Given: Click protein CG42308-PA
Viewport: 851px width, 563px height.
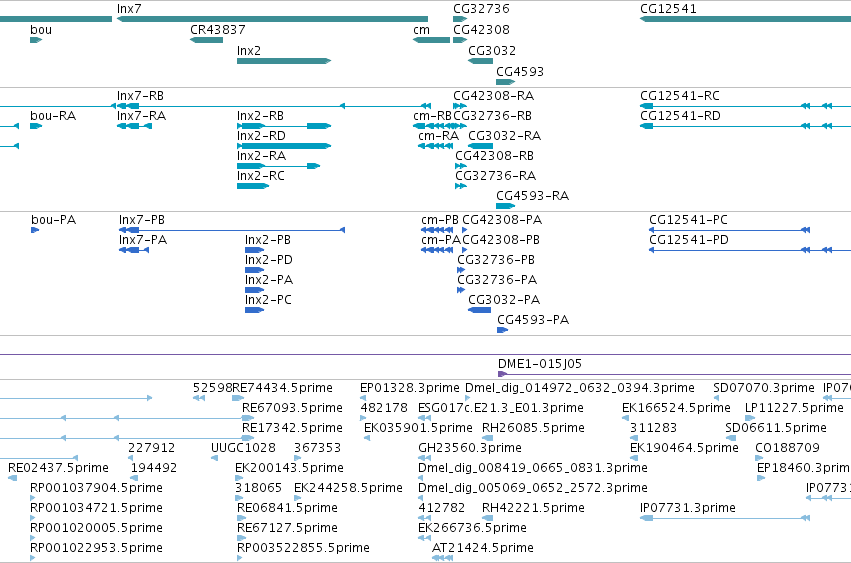Looking at the screenshot, I should tap(502, 220).
